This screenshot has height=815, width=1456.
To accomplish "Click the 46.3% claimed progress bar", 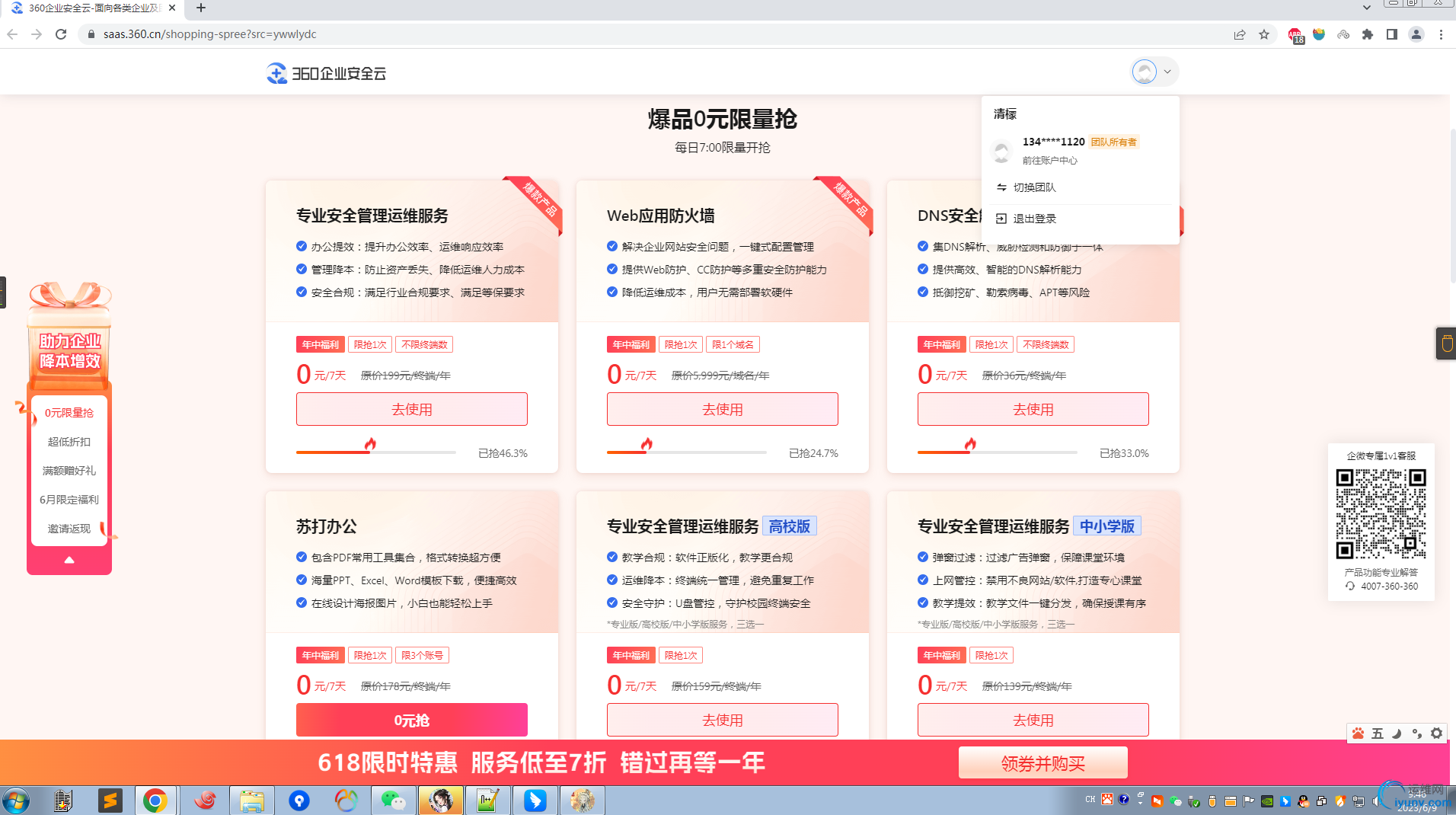I will tap(375, 452).
